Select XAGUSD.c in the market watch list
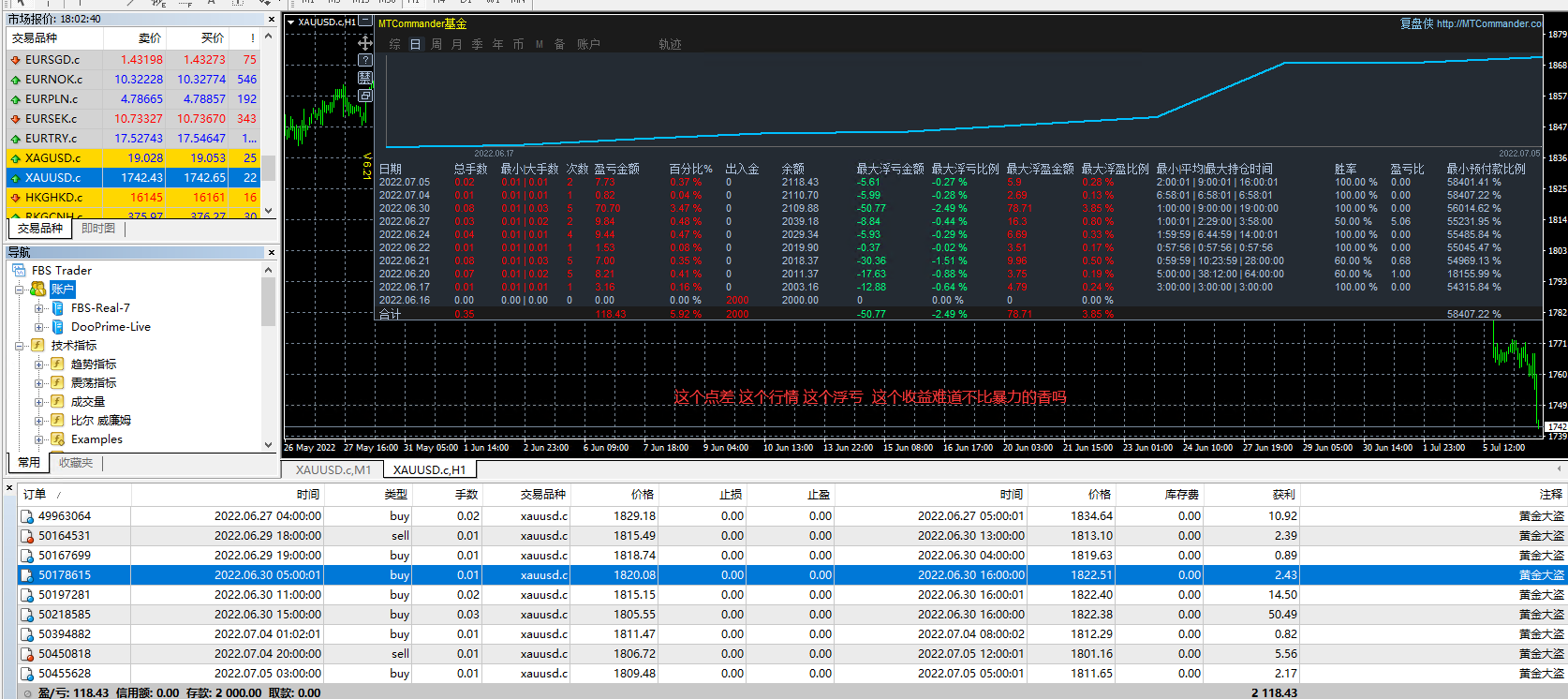This screenshot has width=1568, height=699. tap(52, 158)
